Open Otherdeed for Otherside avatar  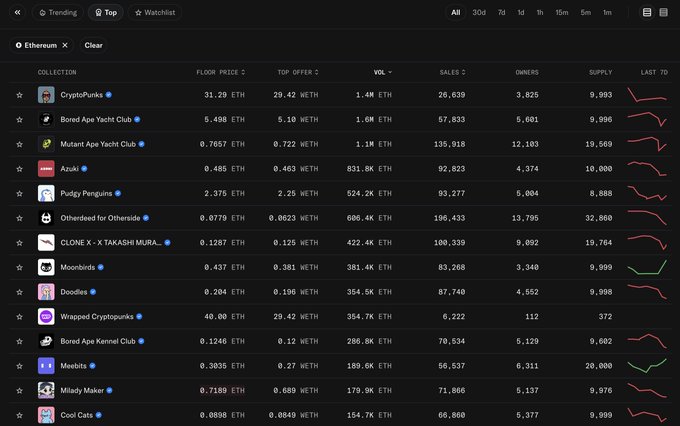pyautogui.click(x=46, y=218)
